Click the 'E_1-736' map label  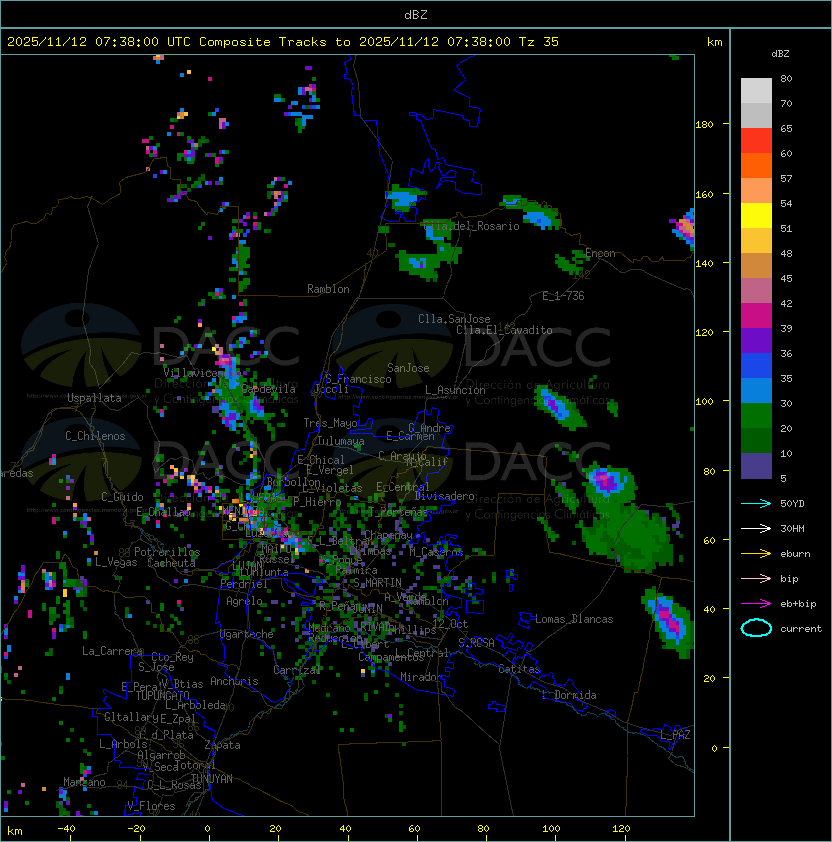coord(563,296)
